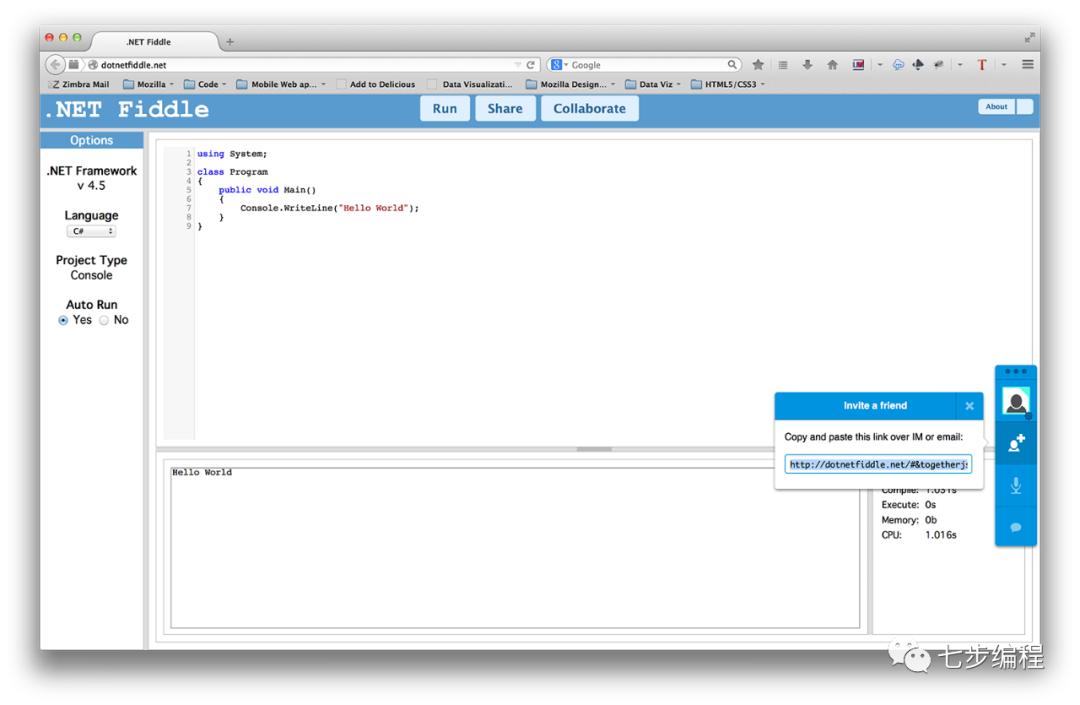This screenshot has width=1080, height=705.
Task: Open the Data Visualizati... bookmark
Action: (470, 84)
